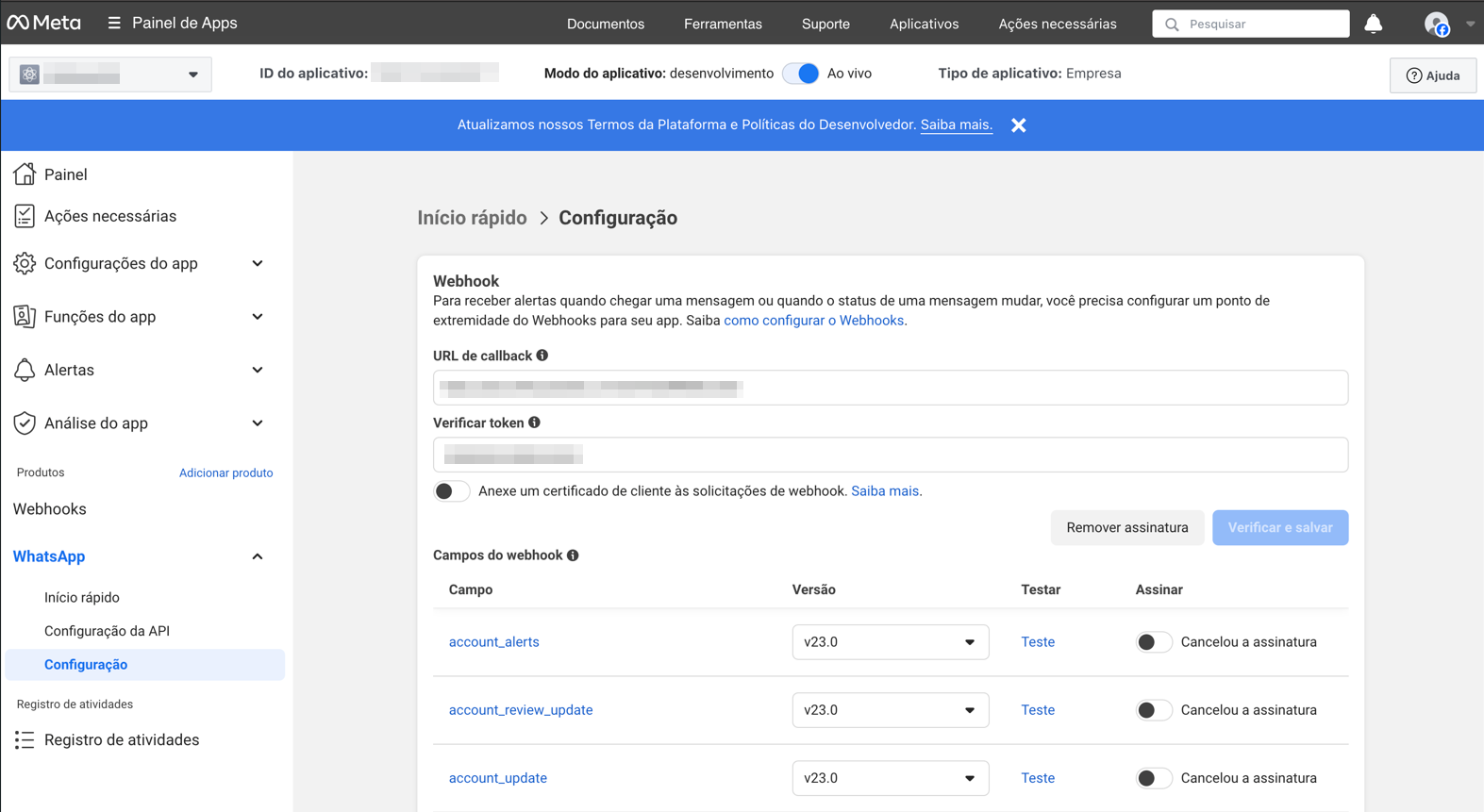Image resolution: width=1484 pixels, height=812 pixels.
Task: Subscribe to the account_alerts field
Action: [1153, 642]
